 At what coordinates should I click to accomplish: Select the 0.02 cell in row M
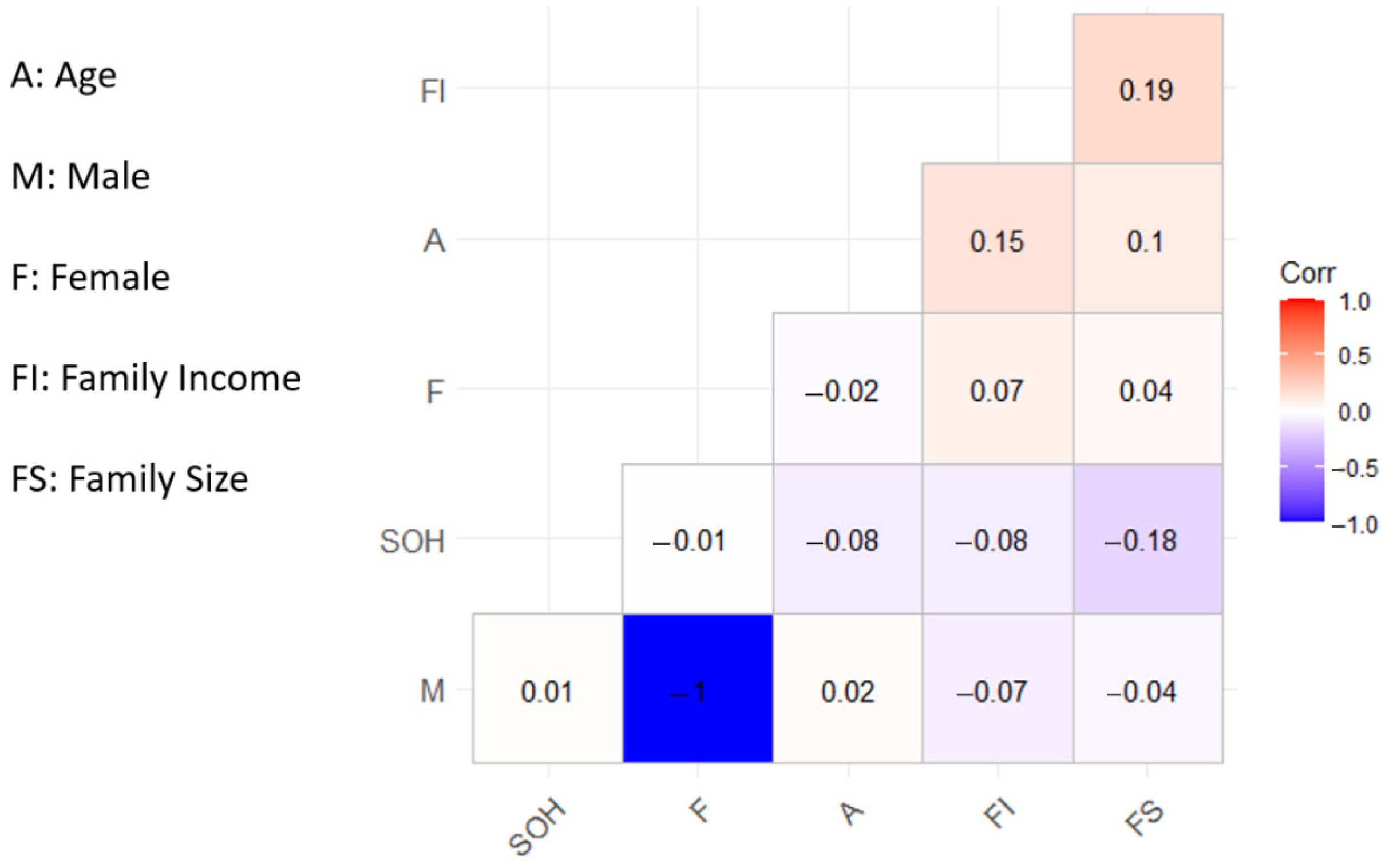pos(847,688)
